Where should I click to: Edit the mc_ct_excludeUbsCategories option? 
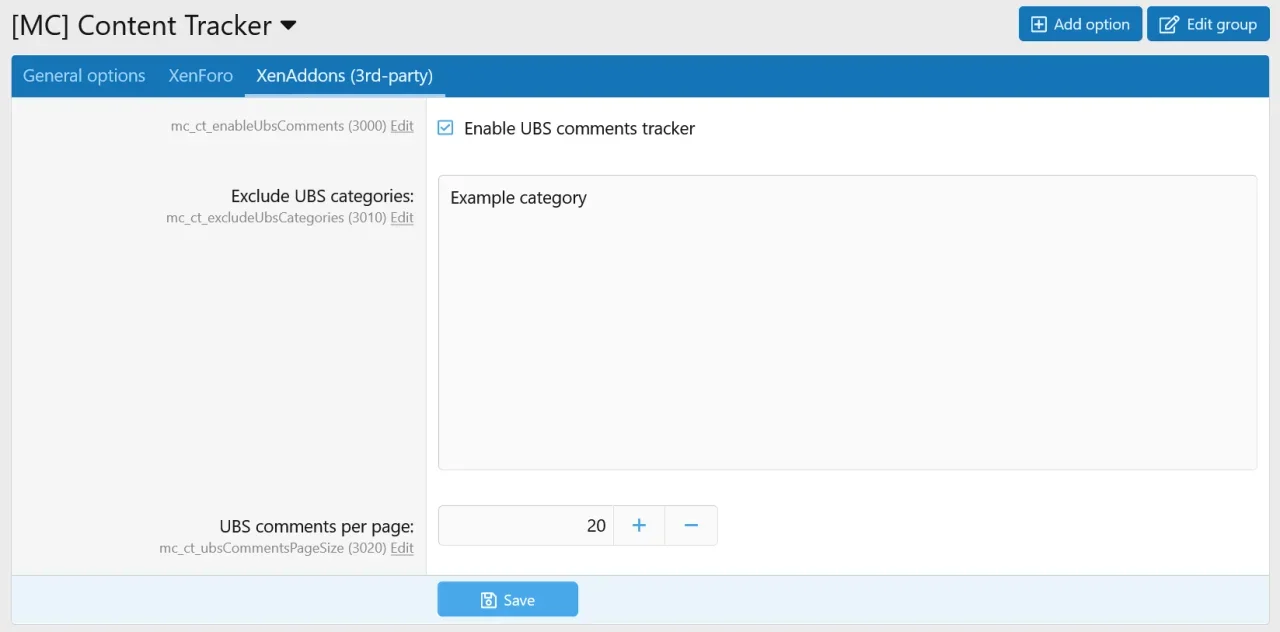[402, 218]
